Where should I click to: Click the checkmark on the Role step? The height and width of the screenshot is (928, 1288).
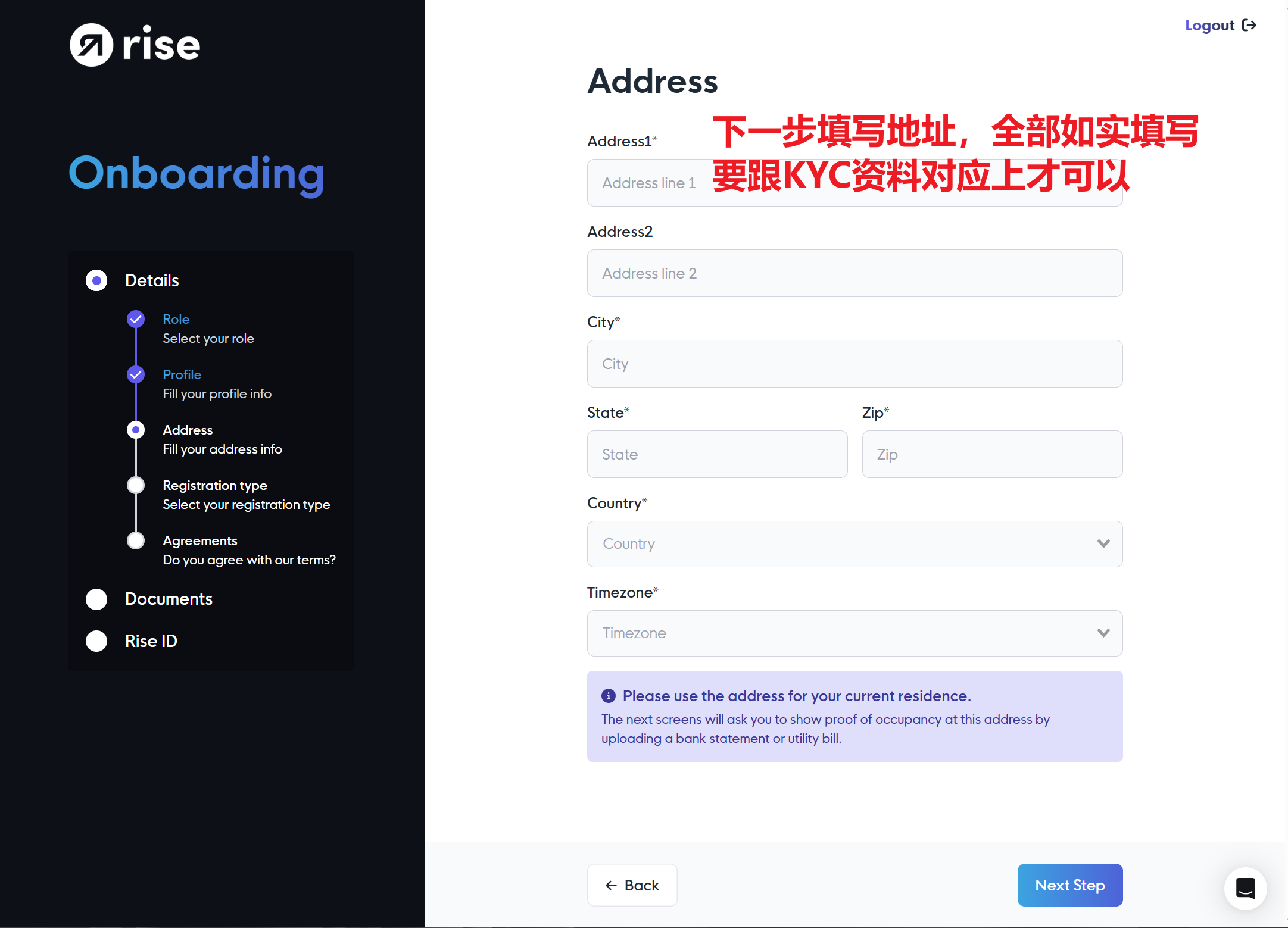pyautogui.click(x=136, y=319)
